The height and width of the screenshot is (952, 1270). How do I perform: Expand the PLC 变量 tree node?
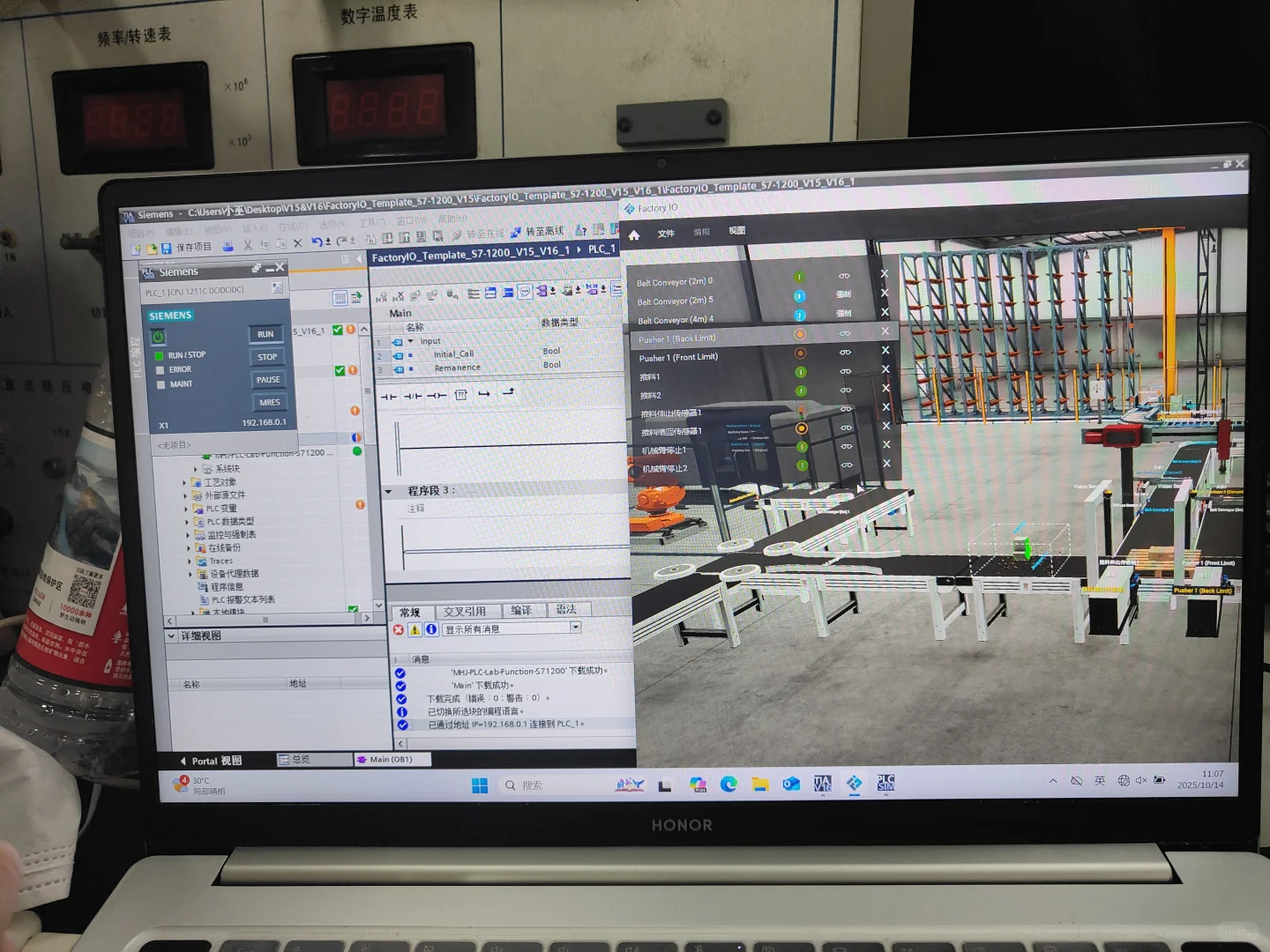point(187,509)
